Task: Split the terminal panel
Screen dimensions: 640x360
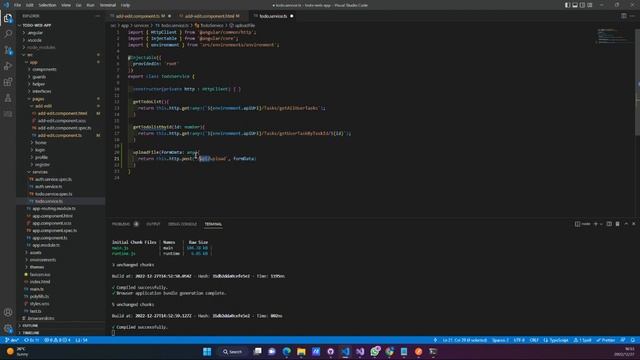Action: pyautogui.click(x=609, y=224)
